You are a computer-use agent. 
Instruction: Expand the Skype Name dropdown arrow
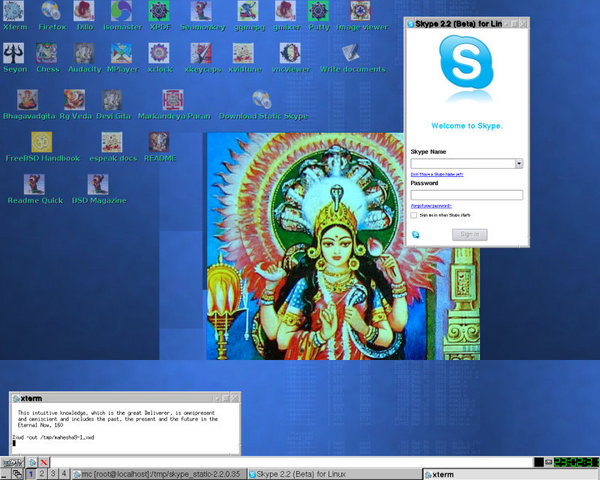tap(519, 163)
